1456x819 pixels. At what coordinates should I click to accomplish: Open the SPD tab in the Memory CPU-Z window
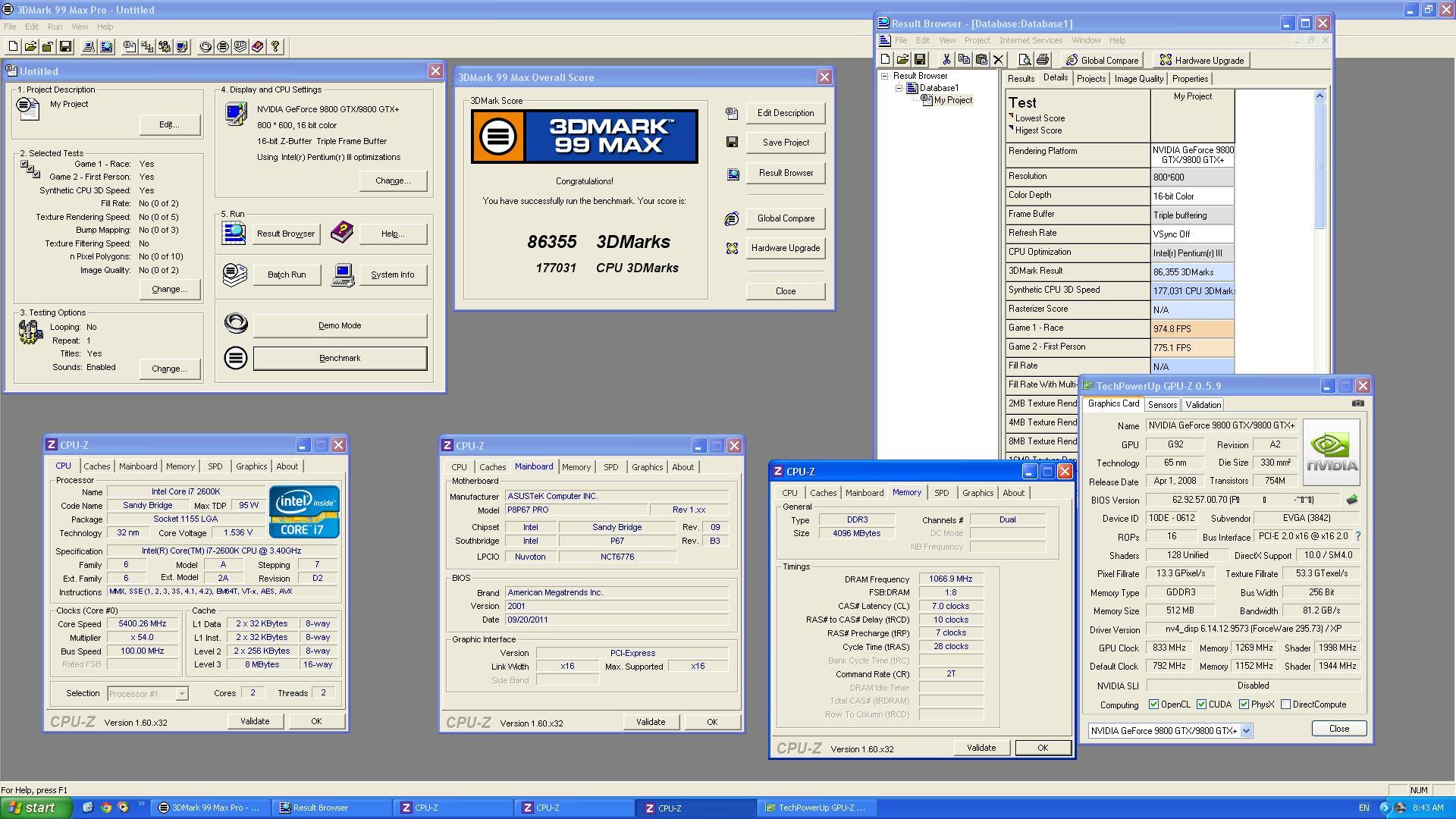click(941, 493)
